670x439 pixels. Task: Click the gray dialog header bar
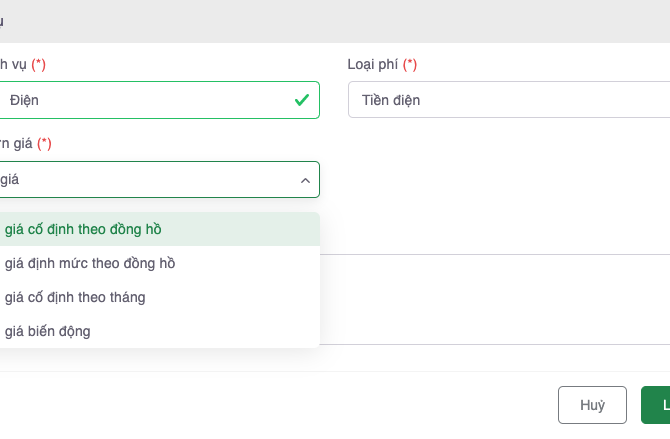tap(335, 21)
